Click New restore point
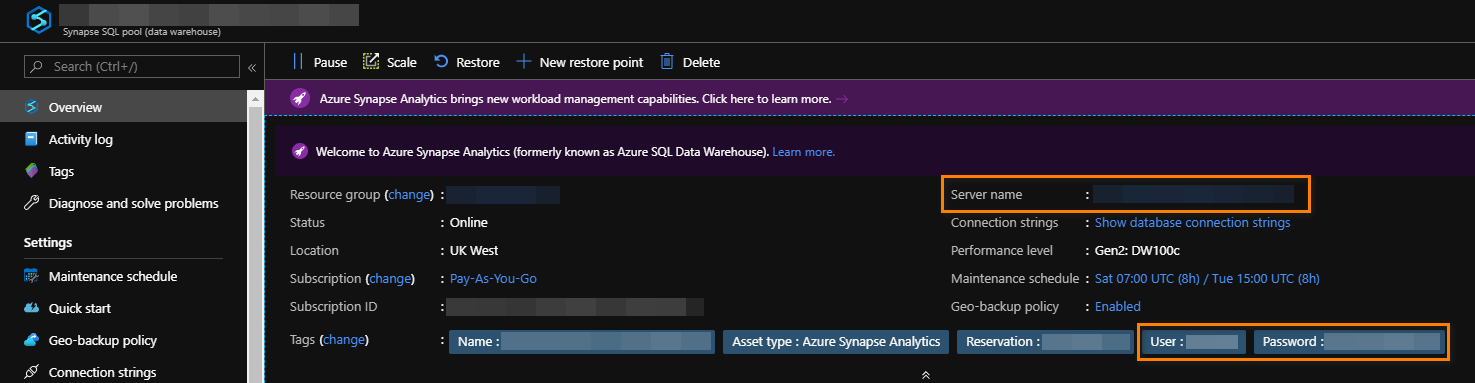Viewport: 1475px width, 383px height. pos(579,62)
